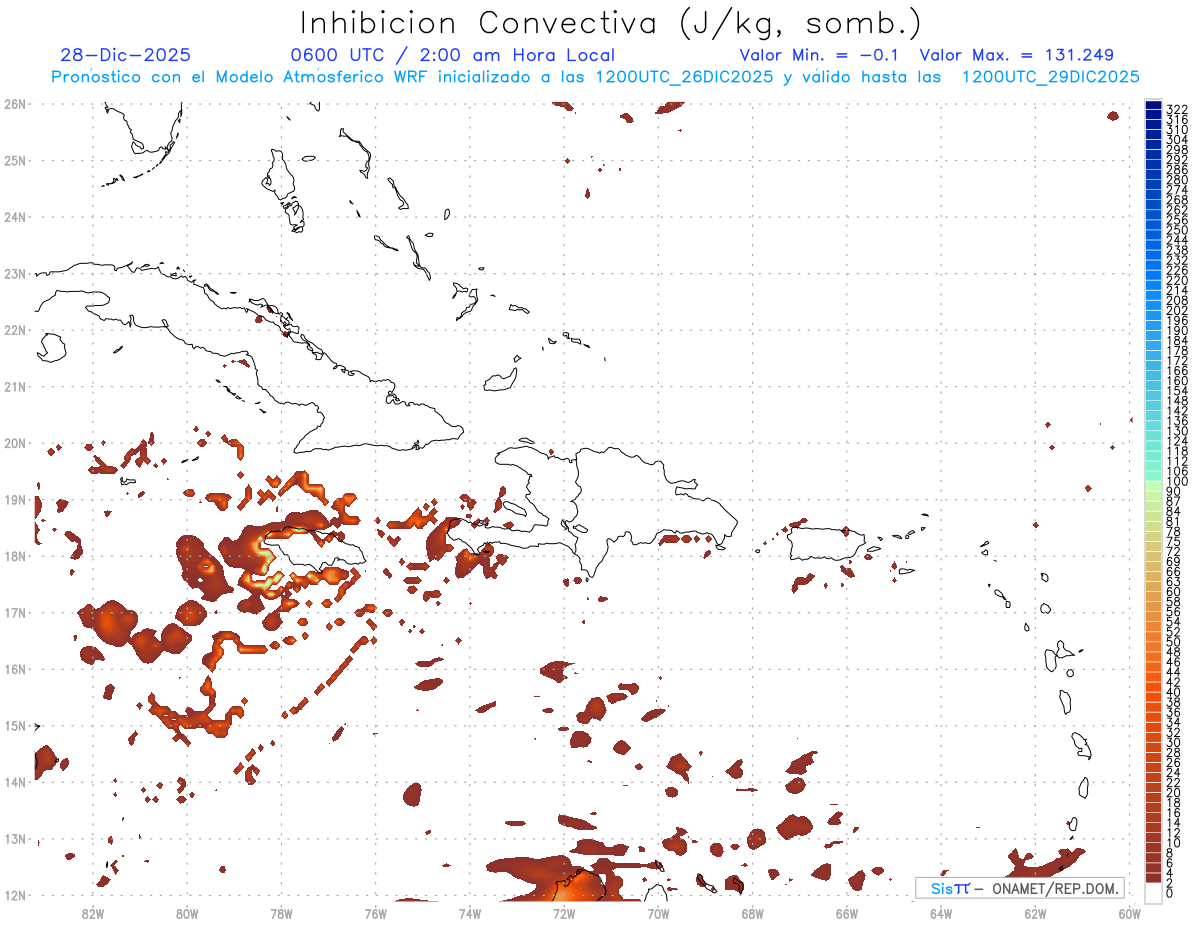Click the latitude label '17N'
This screenshot has width=1200, height=927.
[15, 612]
